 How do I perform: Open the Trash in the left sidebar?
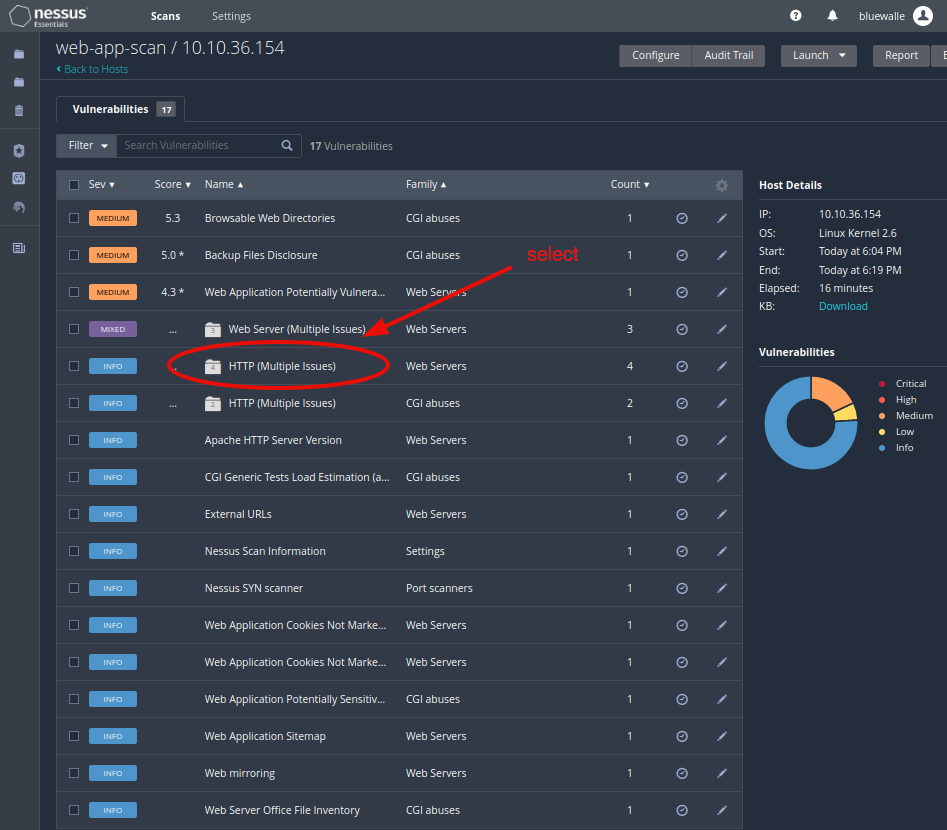pos(19,110)
